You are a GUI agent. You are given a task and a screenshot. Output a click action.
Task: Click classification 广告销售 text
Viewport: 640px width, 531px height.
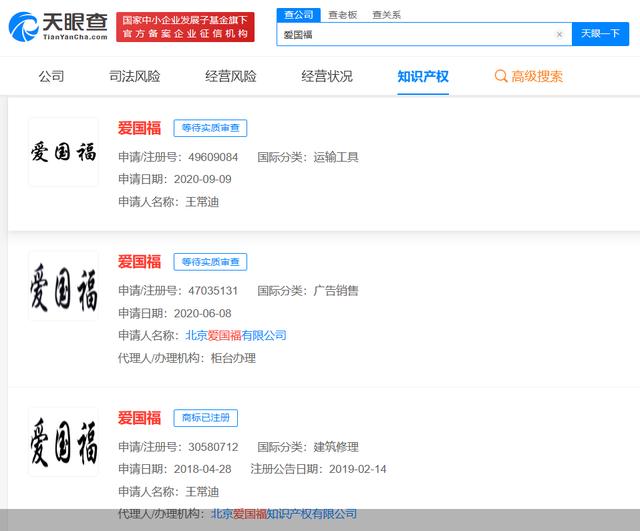click(336, 291)
